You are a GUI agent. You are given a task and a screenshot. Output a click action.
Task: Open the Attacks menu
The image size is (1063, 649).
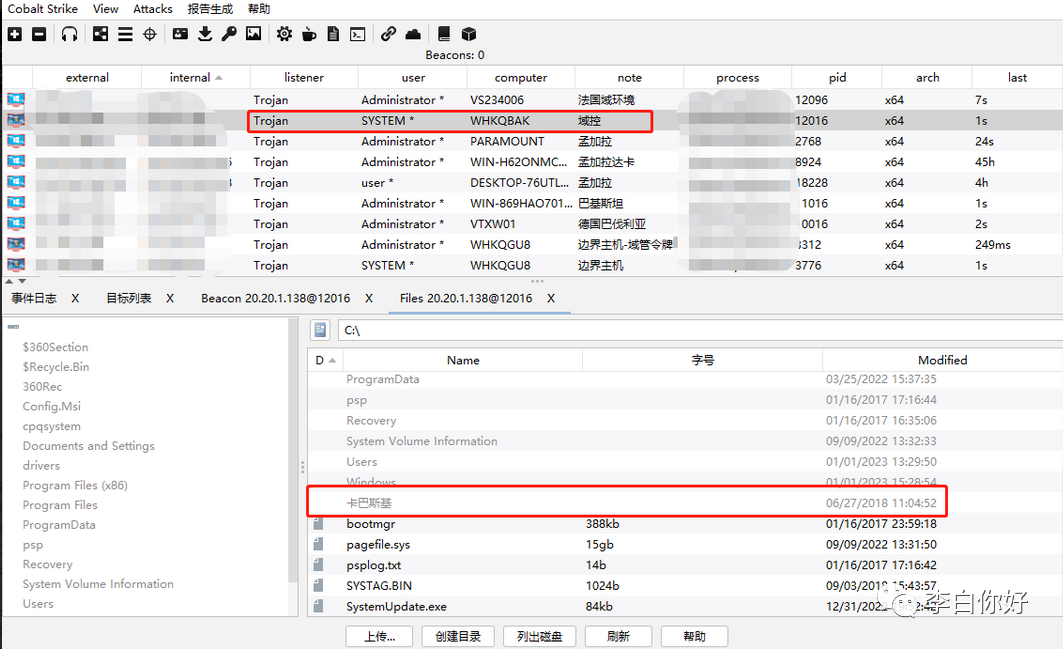[x=153, y=9]
